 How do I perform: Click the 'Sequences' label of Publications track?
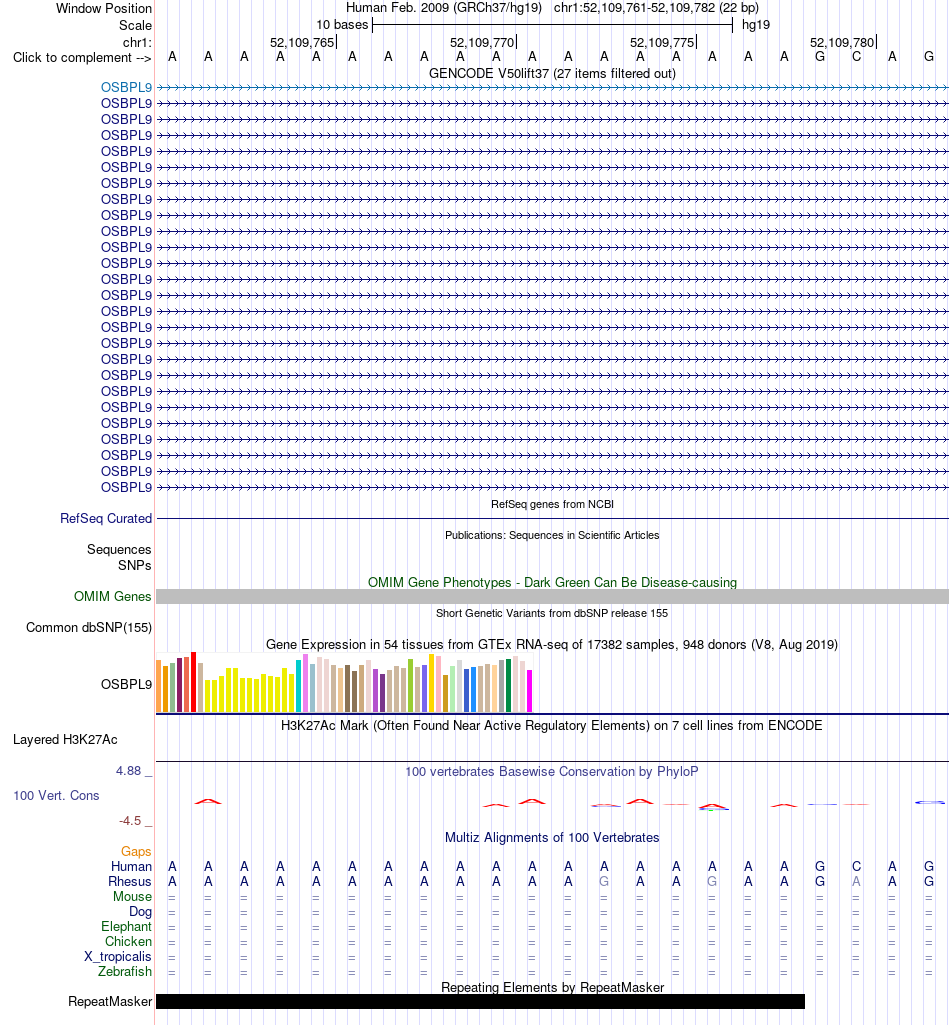tap(119, 550)
